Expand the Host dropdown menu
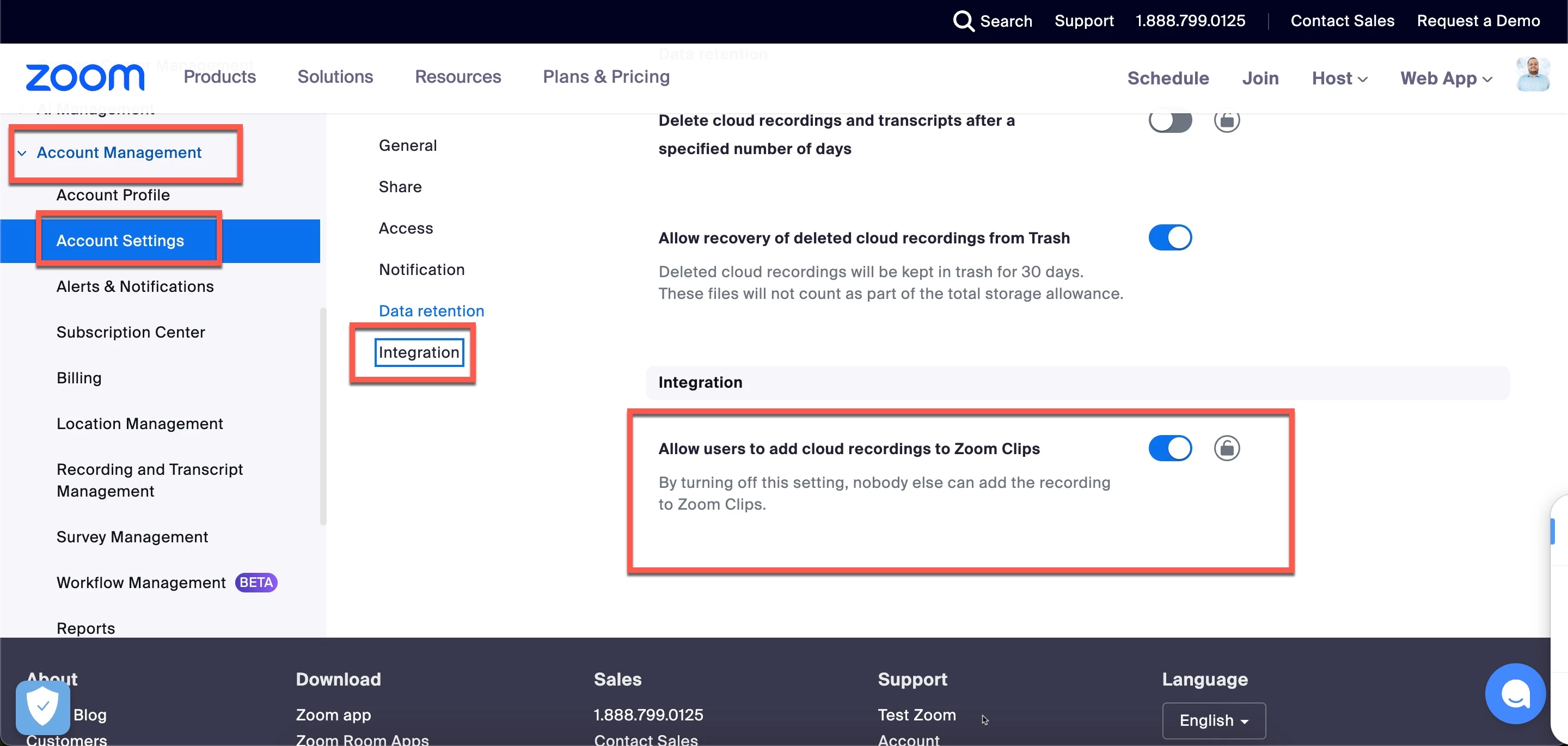This screenshot has height=746, width=1568. coord(1339,78)
